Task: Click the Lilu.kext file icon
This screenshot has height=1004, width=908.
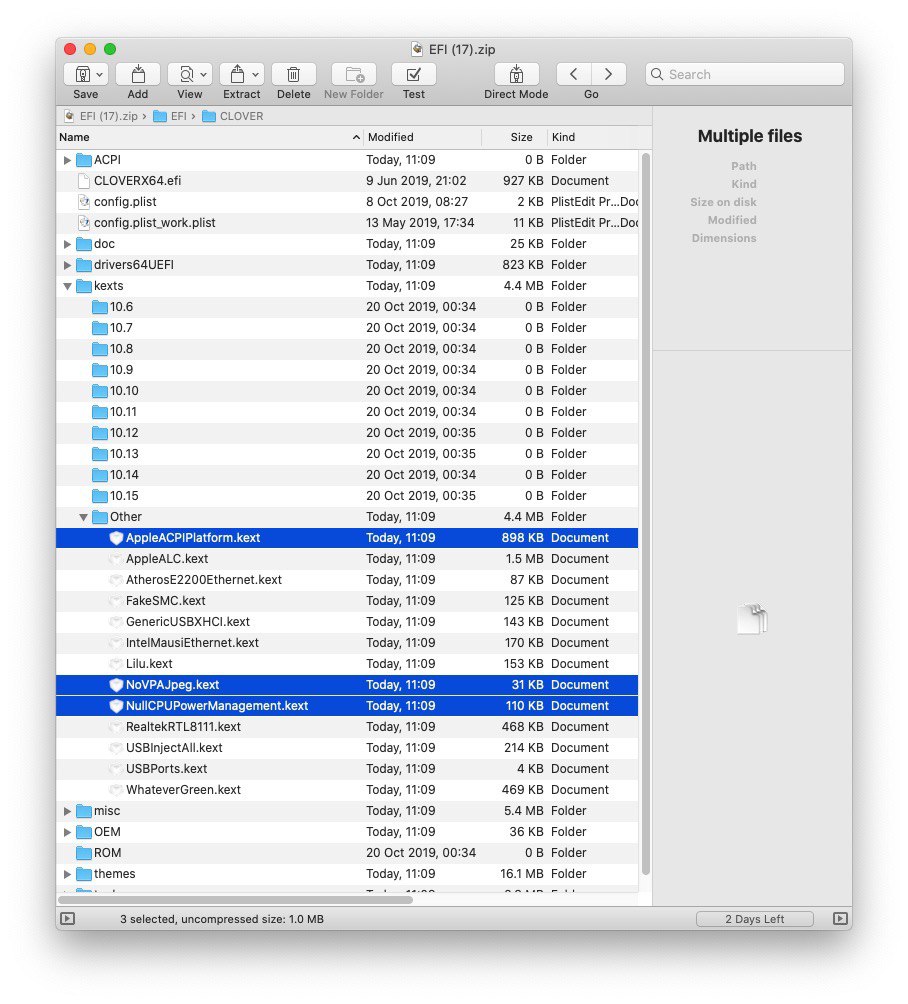Action: point(116,664)
